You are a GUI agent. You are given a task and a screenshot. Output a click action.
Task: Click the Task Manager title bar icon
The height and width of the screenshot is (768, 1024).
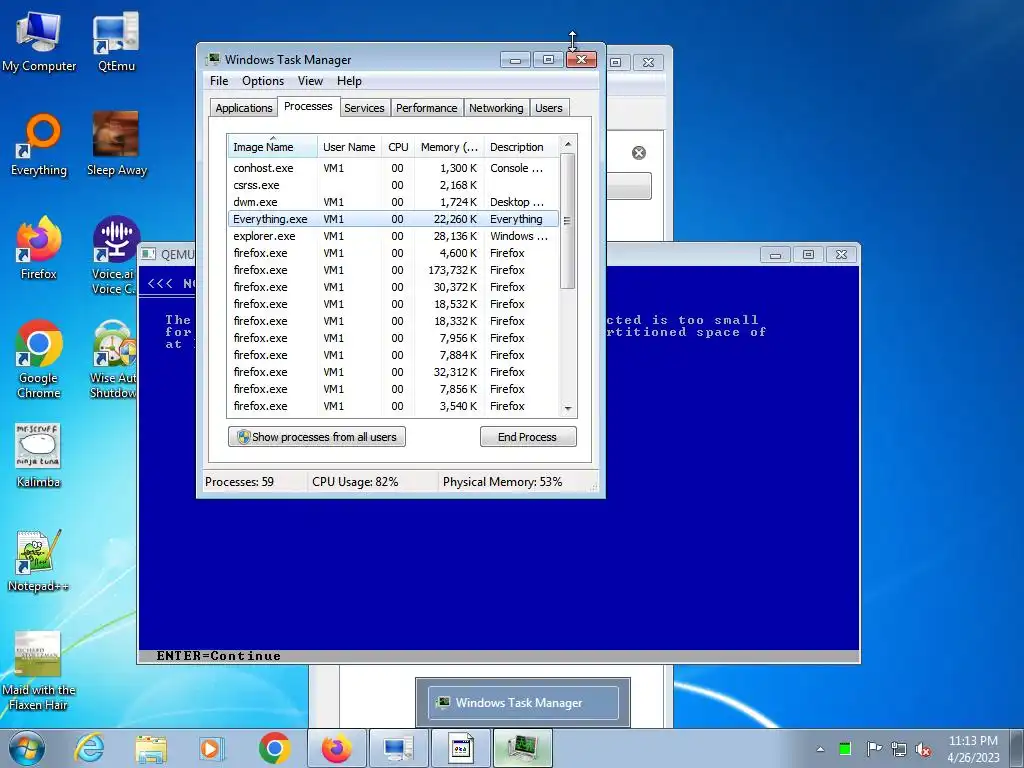(213, 59)
